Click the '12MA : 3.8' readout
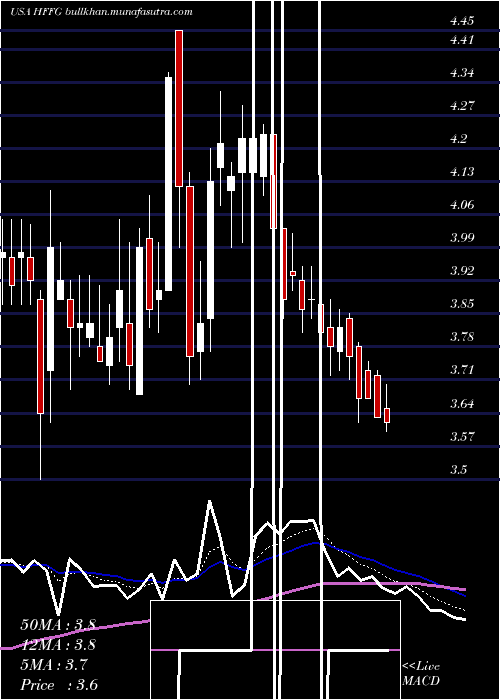Image resolution: width=500 pixels, height=700 pixels. pyautogui.click(x=58, y=645)
